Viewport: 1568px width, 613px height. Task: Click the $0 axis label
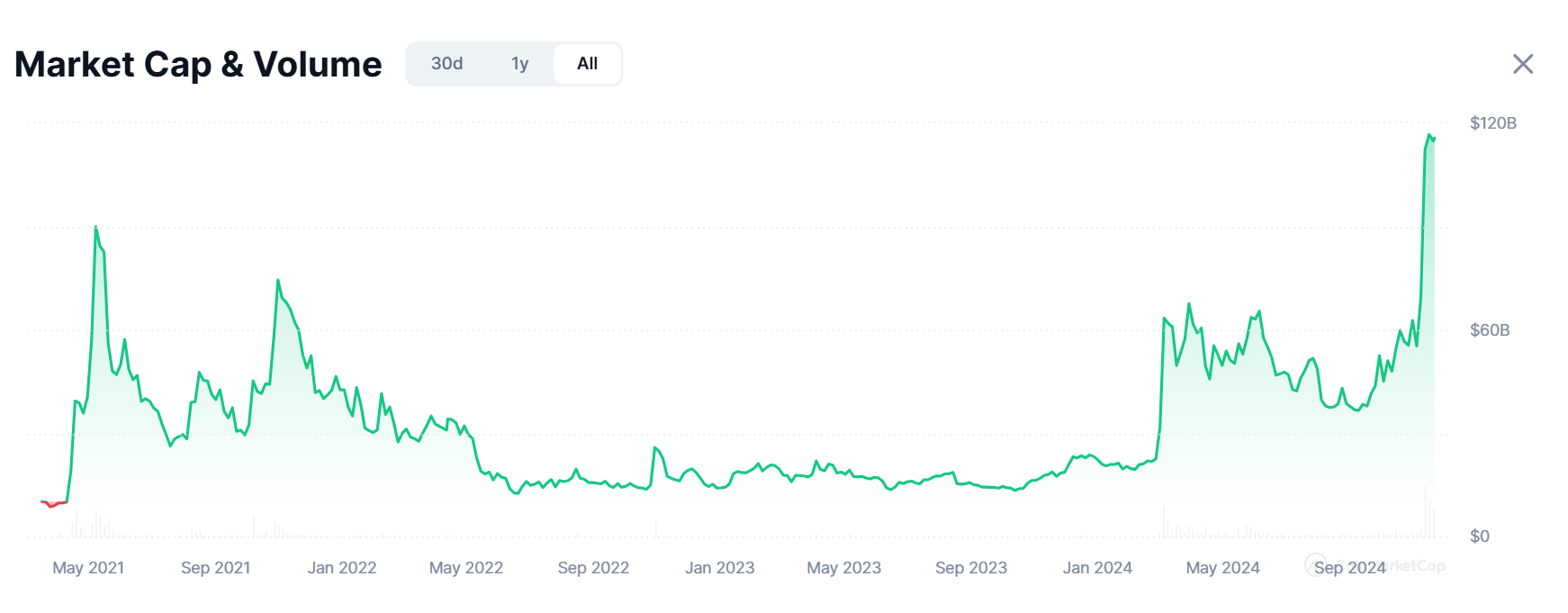(1480, 536)
